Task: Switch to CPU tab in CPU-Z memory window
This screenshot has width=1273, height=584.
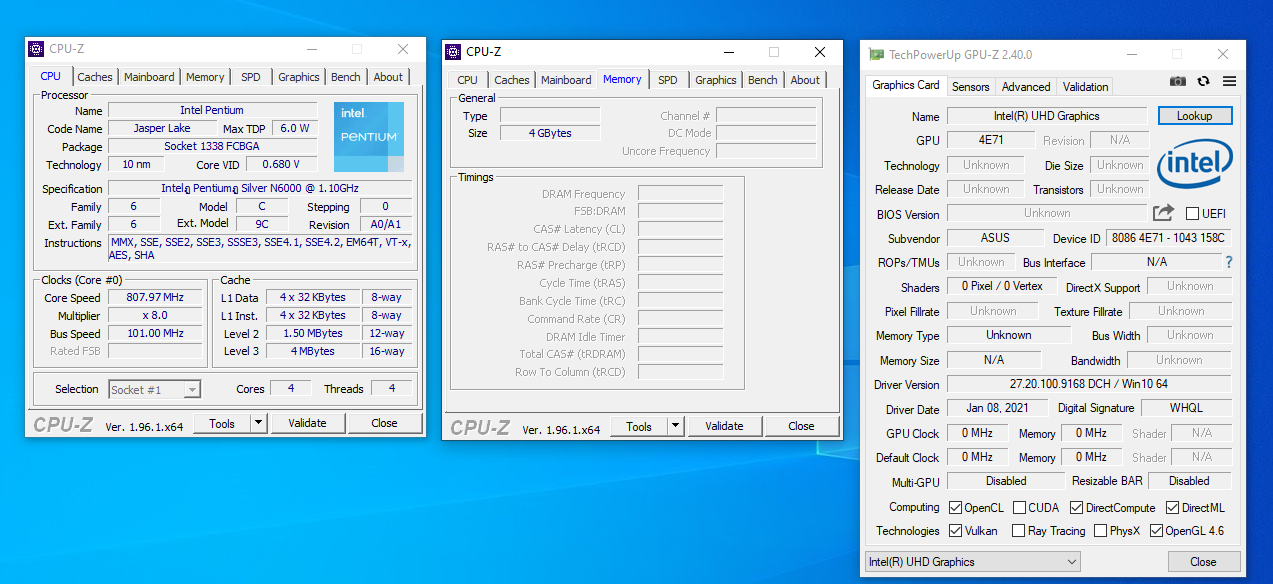Action: [467, 80]
